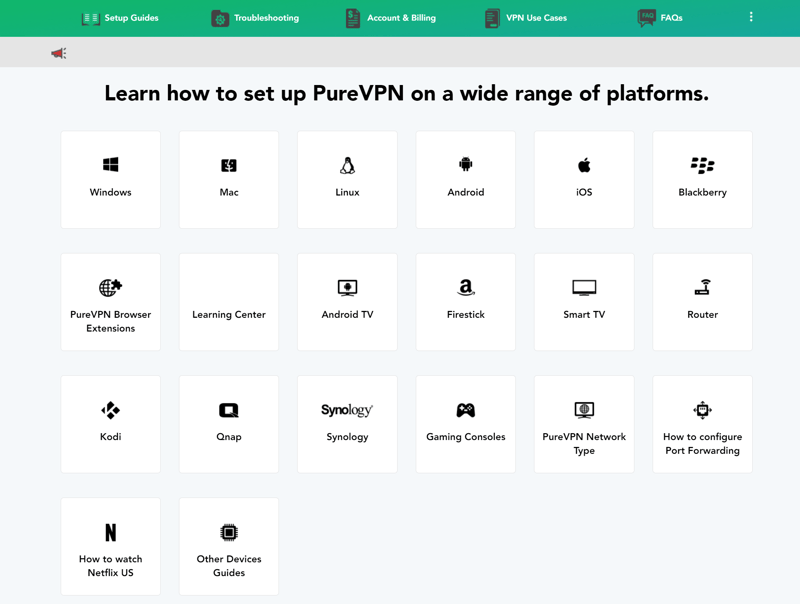
Task: Click the Netflix N logo icon
Action: (111, 533)
